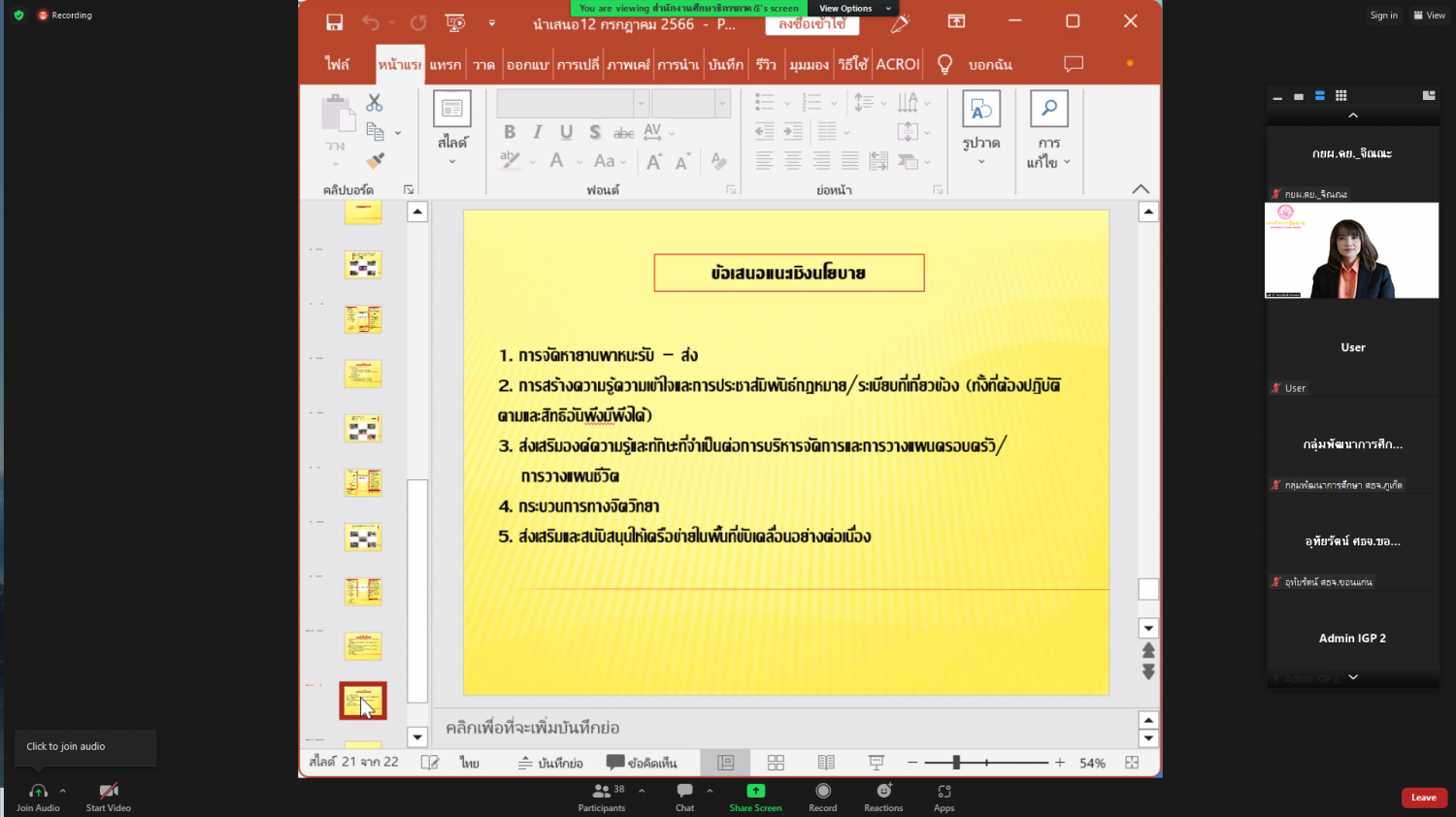The width and height of the screenshot is (1456, 817).
Task: Toggle Align Left paragraph alignment
Action: tap(765, 161)
